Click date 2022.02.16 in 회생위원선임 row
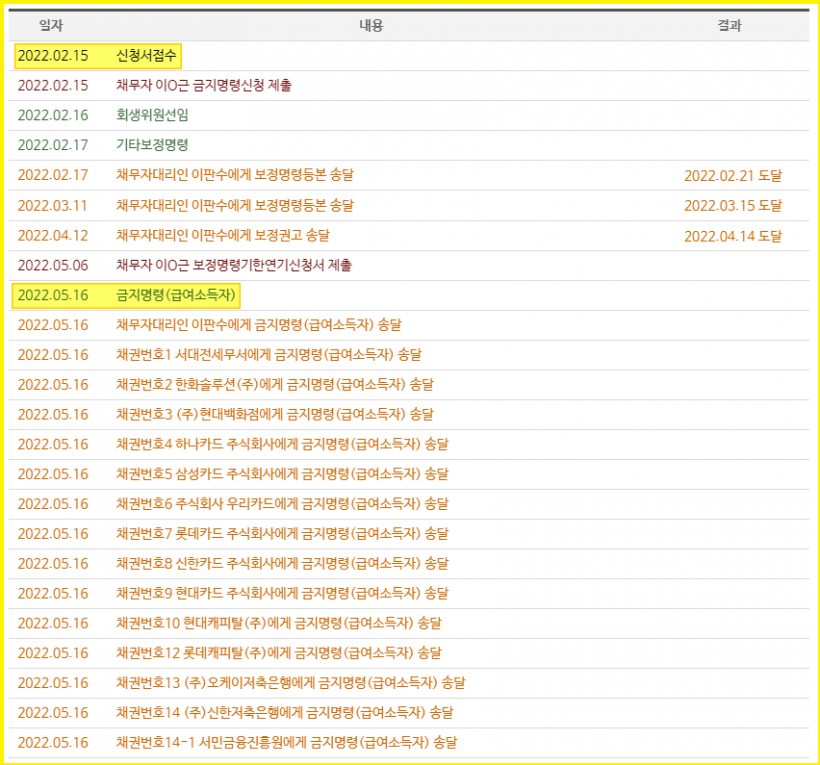 click(x=53, y=115)
